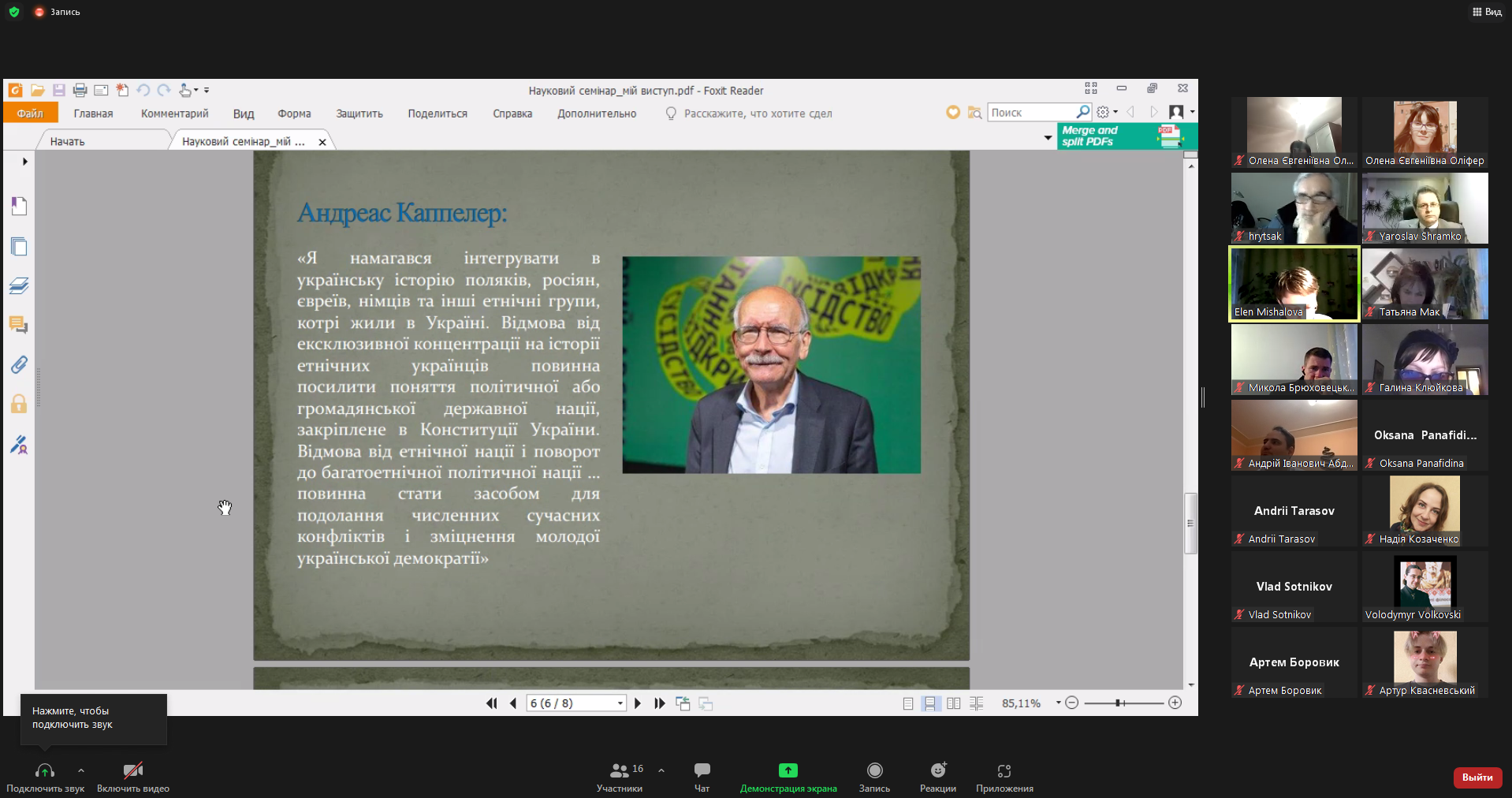Open the Вид layout button at top right
Screen dimensions: 1512x798
click(x=1487, y=12)
